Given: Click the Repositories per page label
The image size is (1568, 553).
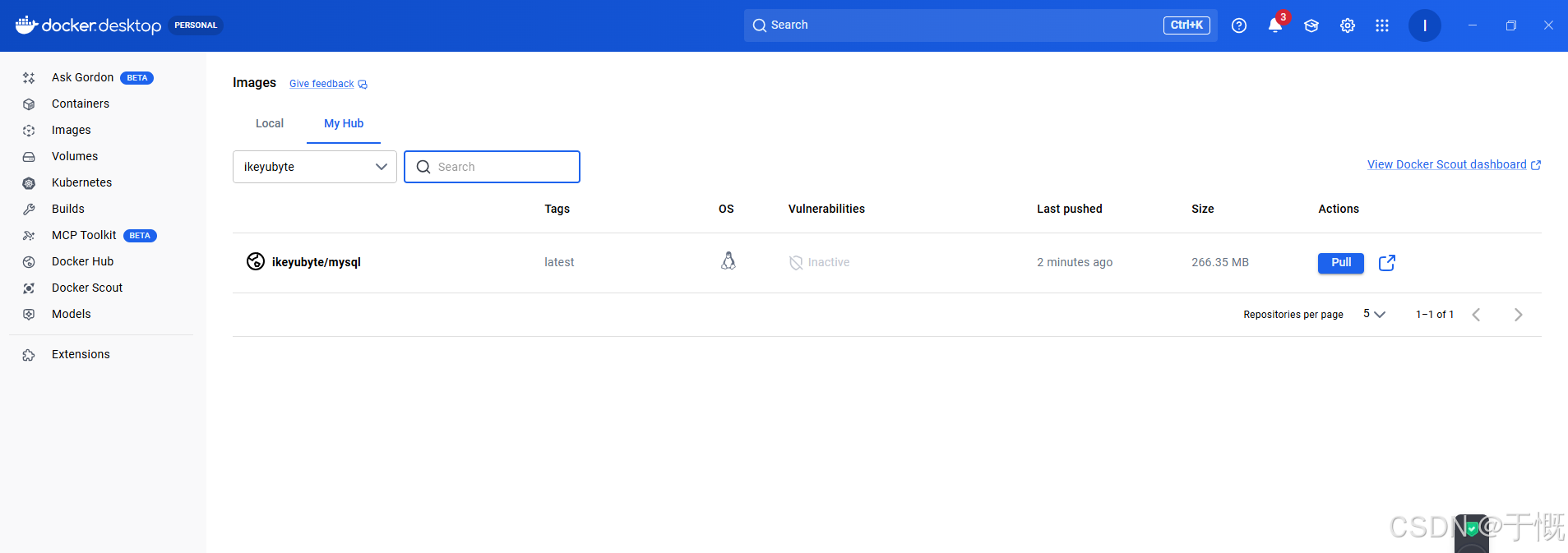Looking at the screenshot, I should pyautogui.click(x=1293, y=315).
